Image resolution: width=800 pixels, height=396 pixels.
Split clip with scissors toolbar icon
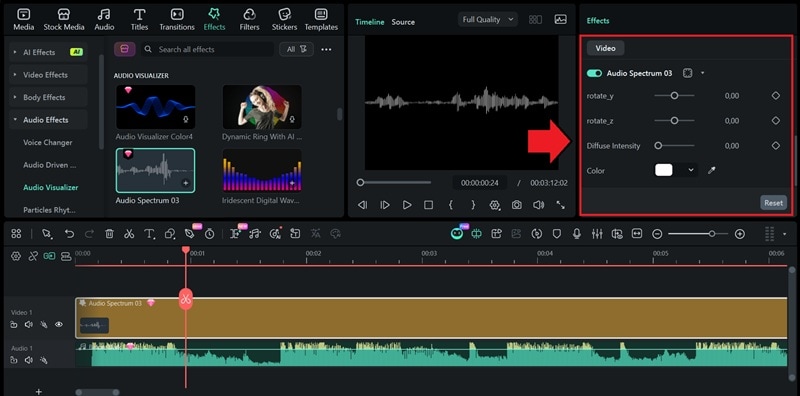129,234
